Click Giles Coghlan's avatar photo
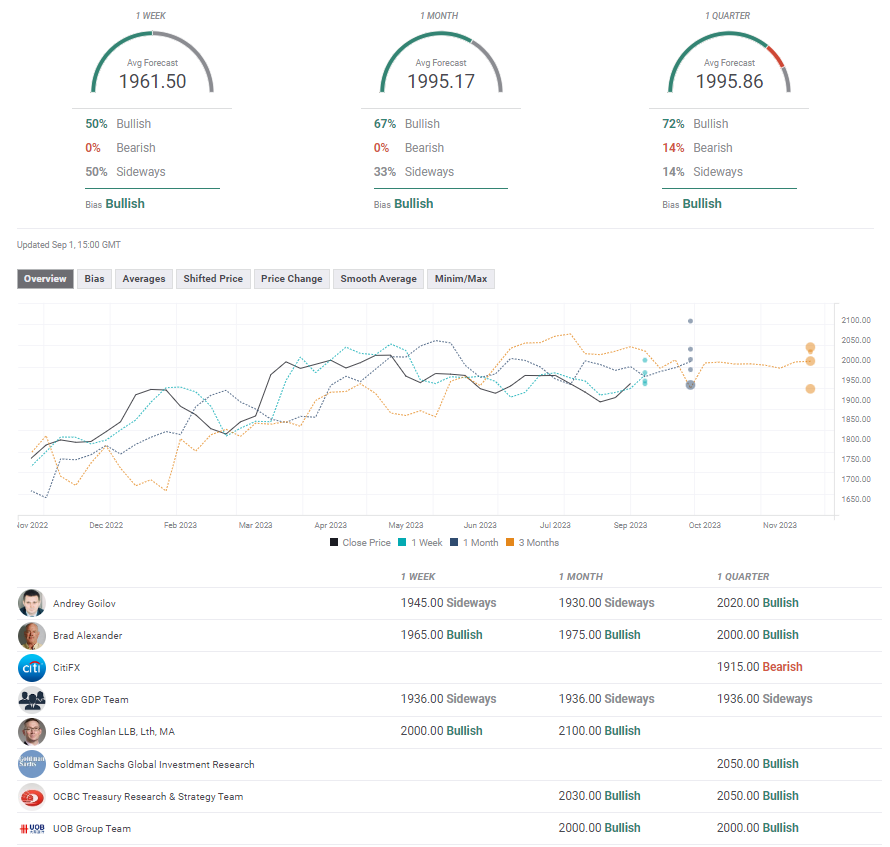890x847 pixels. point(32,731)
